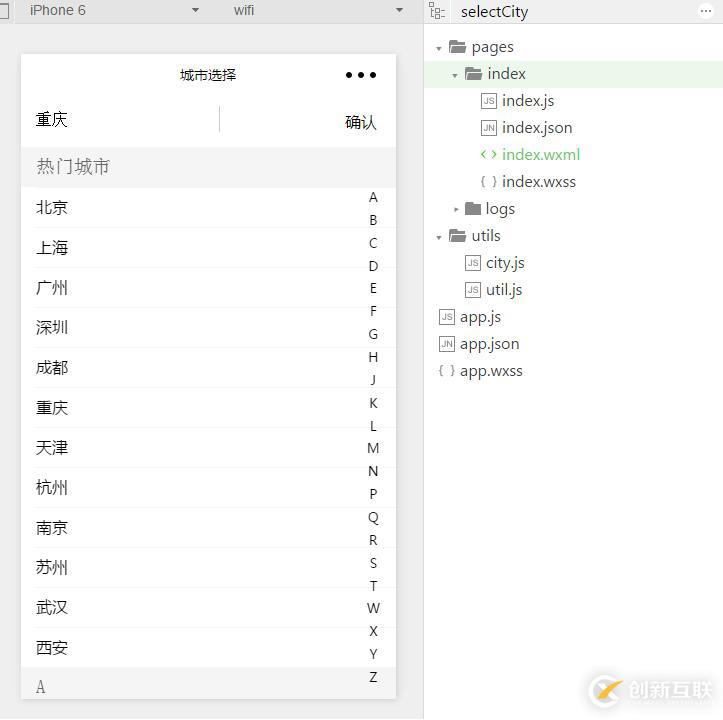
Task: Jump to letter M in alphabet index
Action: tap(373, 448)
